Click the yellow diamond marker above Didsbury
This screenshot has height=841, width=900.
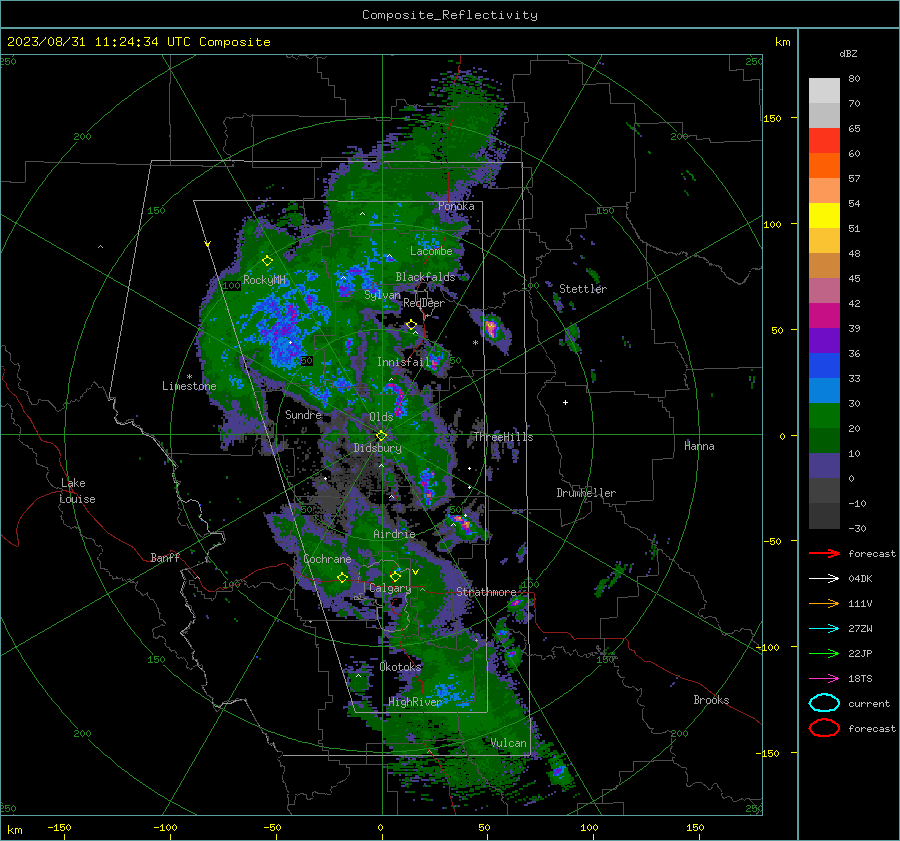coord(381,436)
